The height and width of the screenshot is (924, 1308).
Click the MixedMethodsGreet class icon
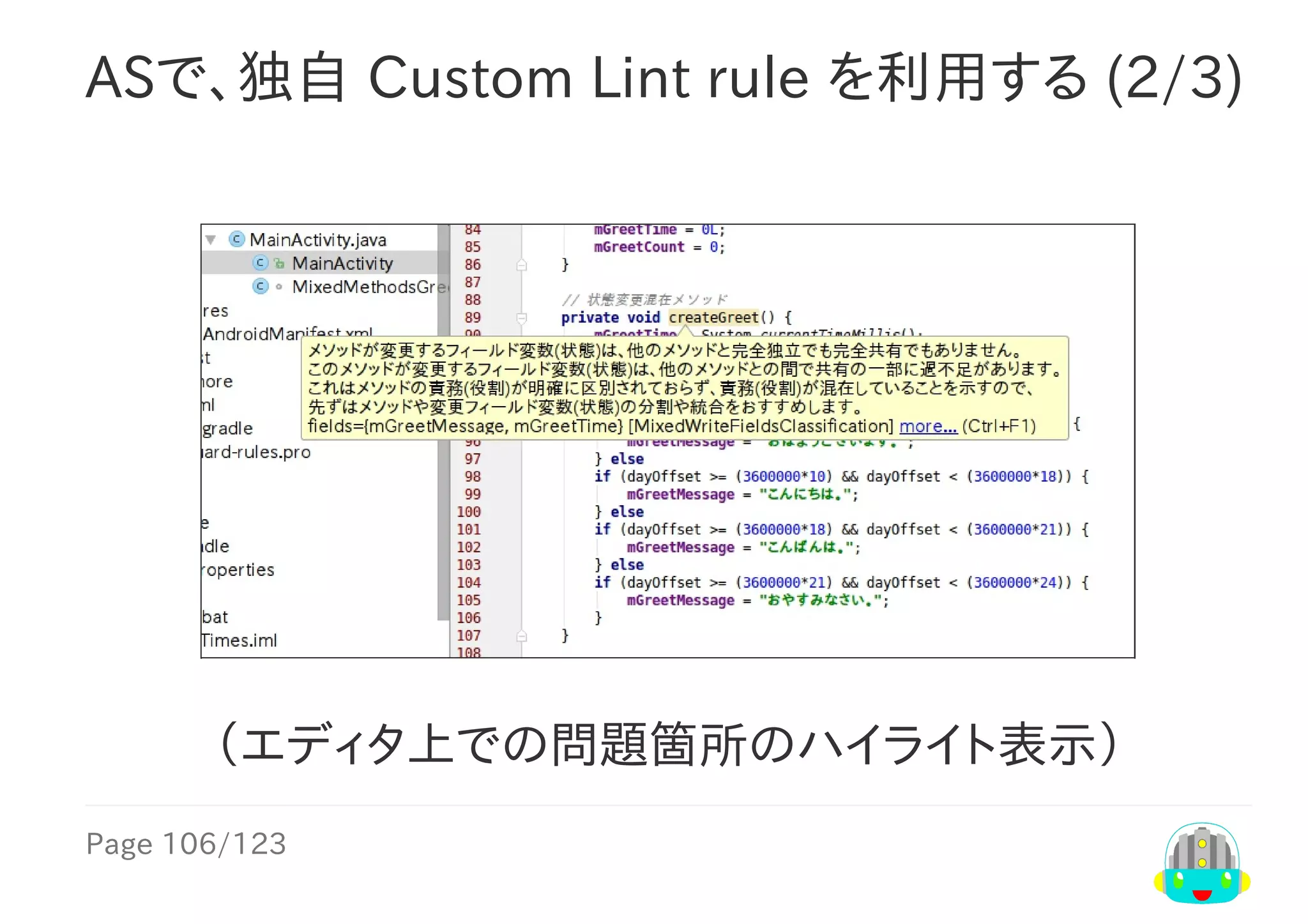click(x=260, y=287)
